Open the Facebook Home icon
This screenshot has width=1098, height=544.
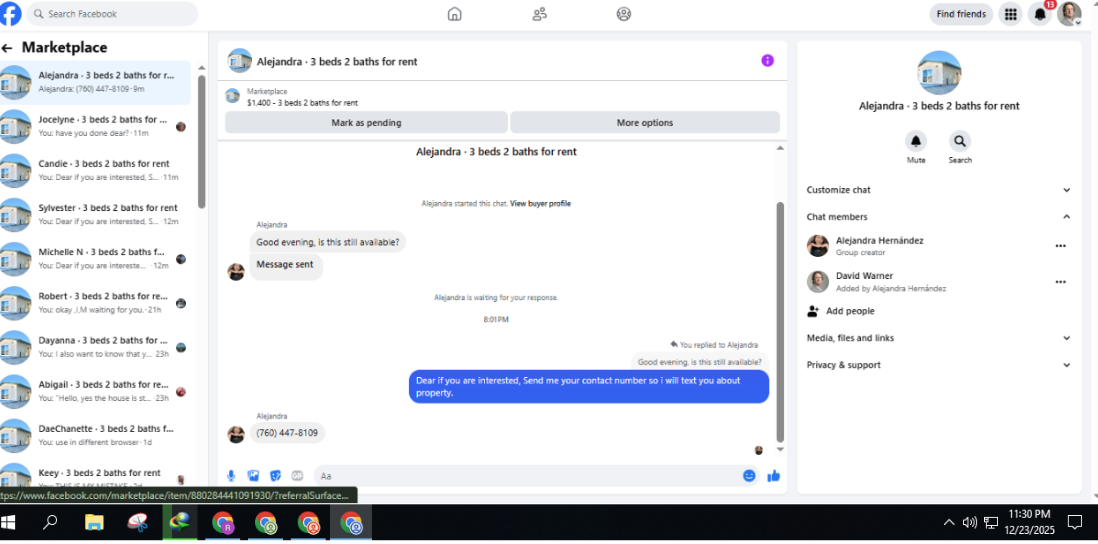pyautogui.click(x=454, y=14)
